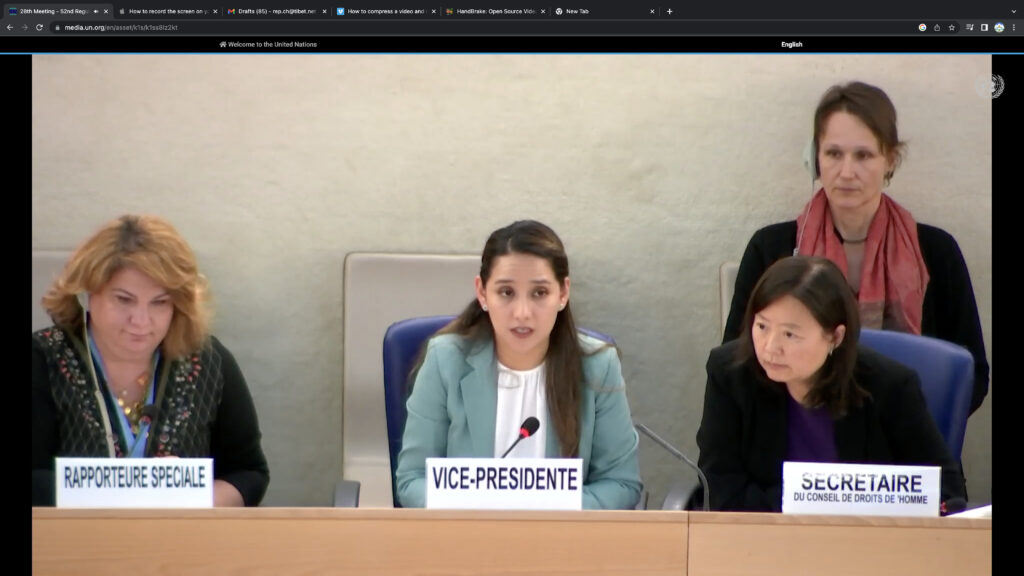Open a new tab with plus button
1024x576 pixels.
(x=669, y=11)
